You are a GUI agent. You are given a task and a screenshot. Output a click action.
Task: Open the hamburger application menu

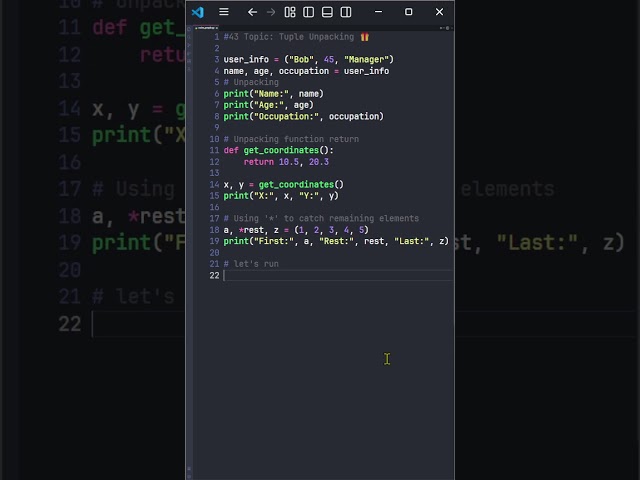224,12
